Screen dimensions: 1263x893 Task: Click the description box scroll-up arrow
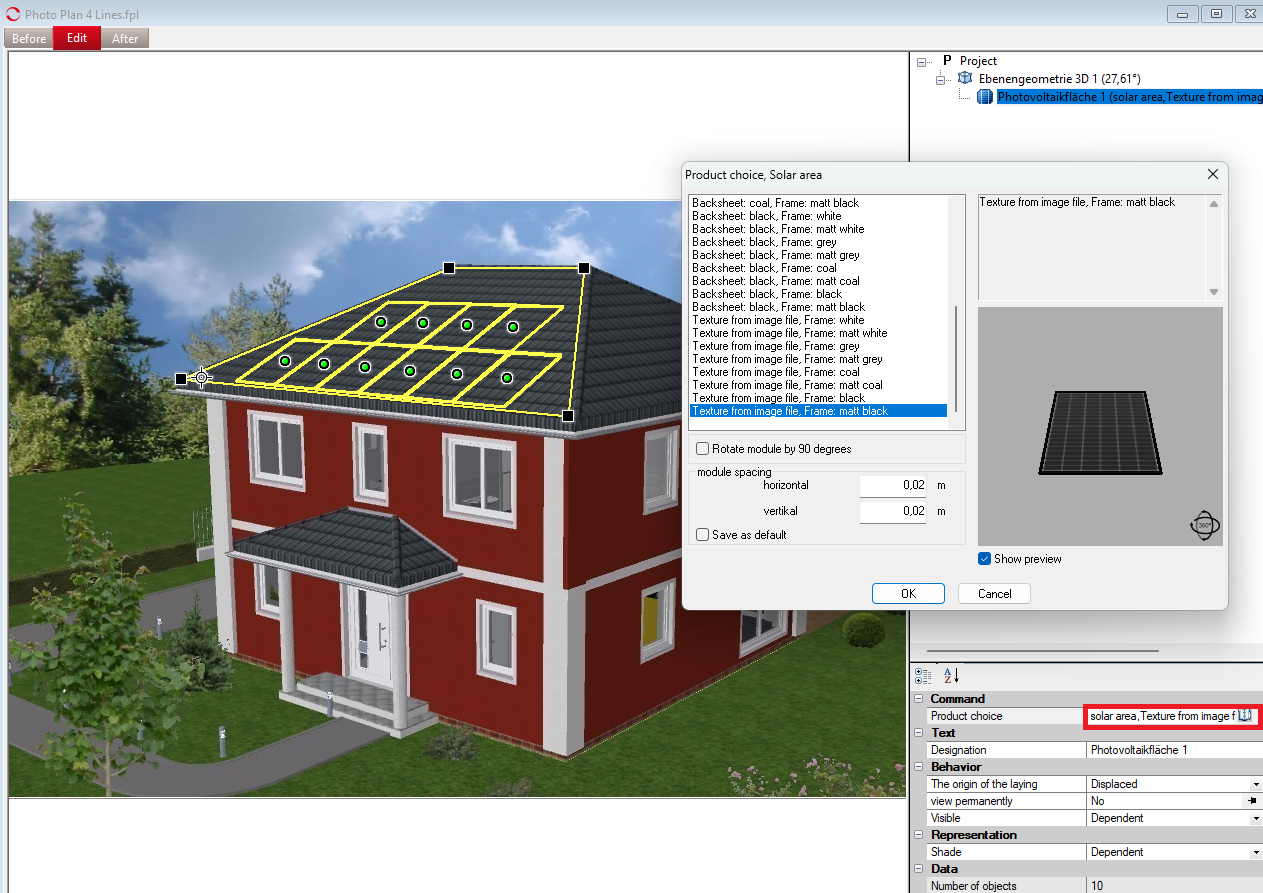[1214, 204]
